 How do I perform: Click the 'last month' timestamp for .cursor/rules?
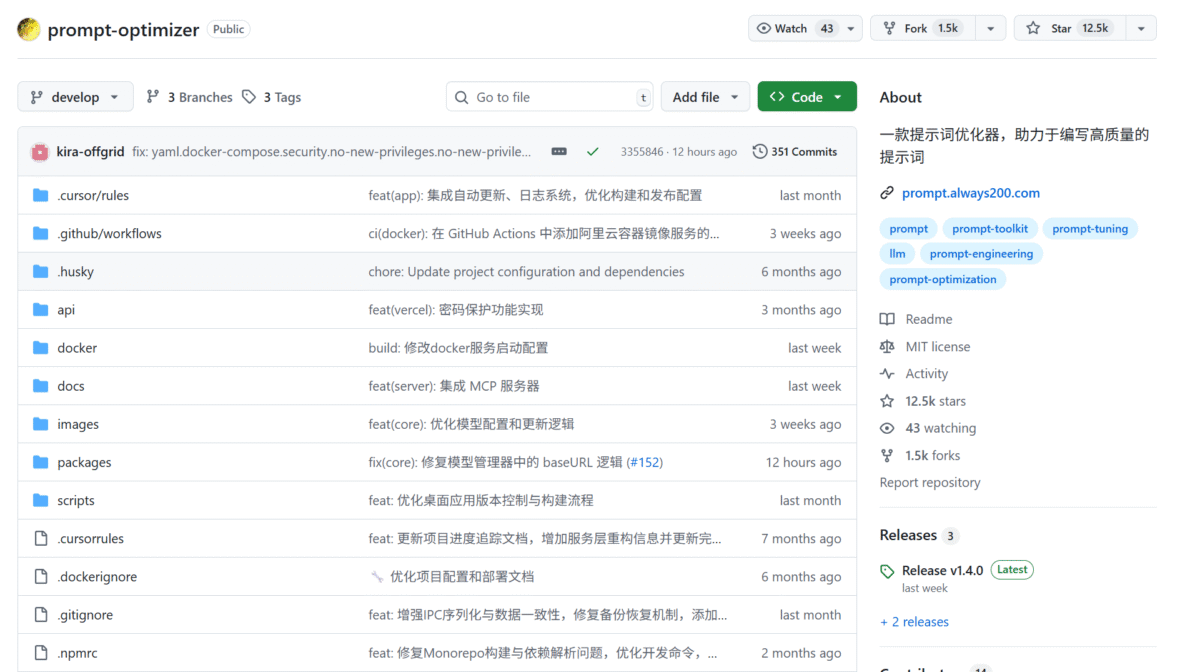(x=810, y=195)
